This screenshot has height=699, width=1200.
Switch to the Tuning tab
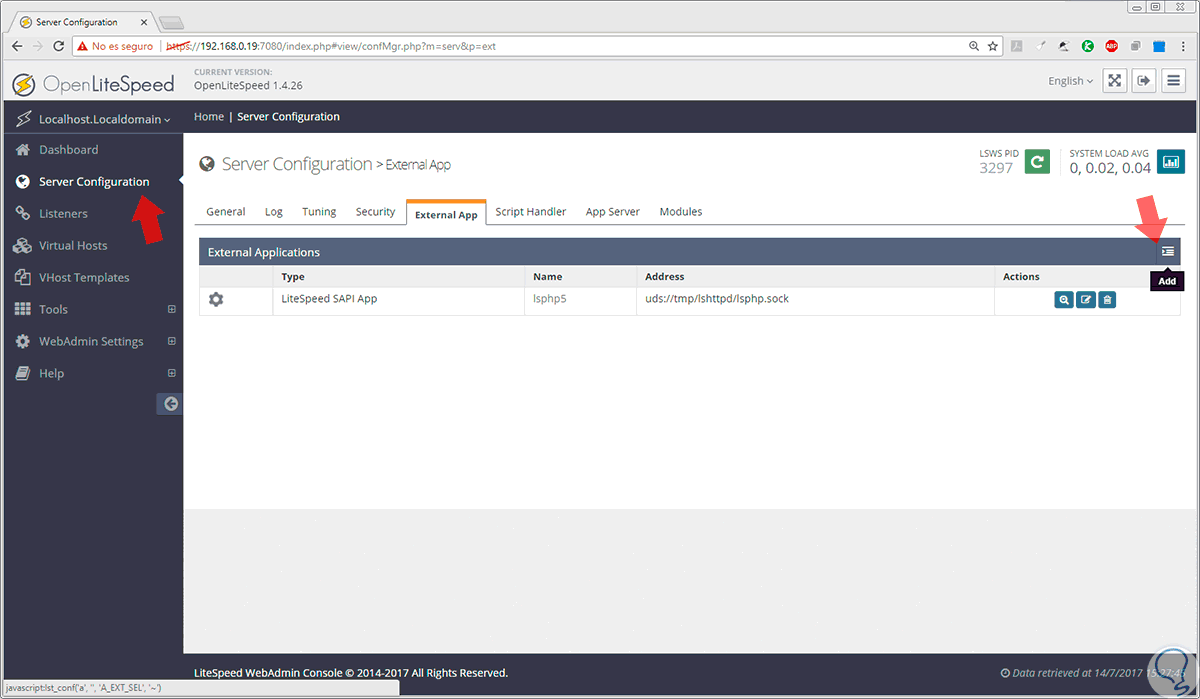[319, 212]
